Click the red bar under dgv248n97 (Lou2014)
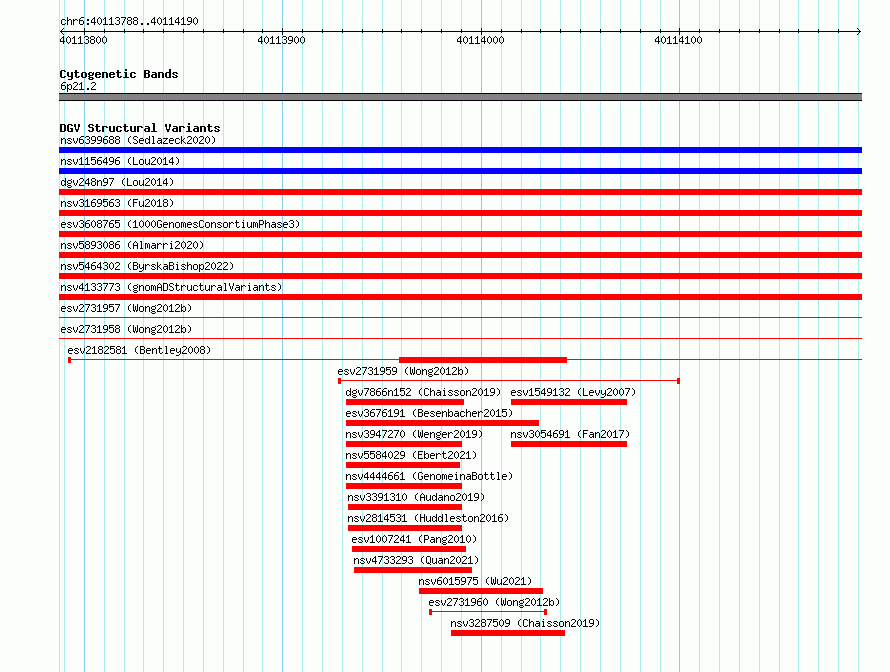The height and width of the screenshot is (672, 890). [x=460, y=192]
